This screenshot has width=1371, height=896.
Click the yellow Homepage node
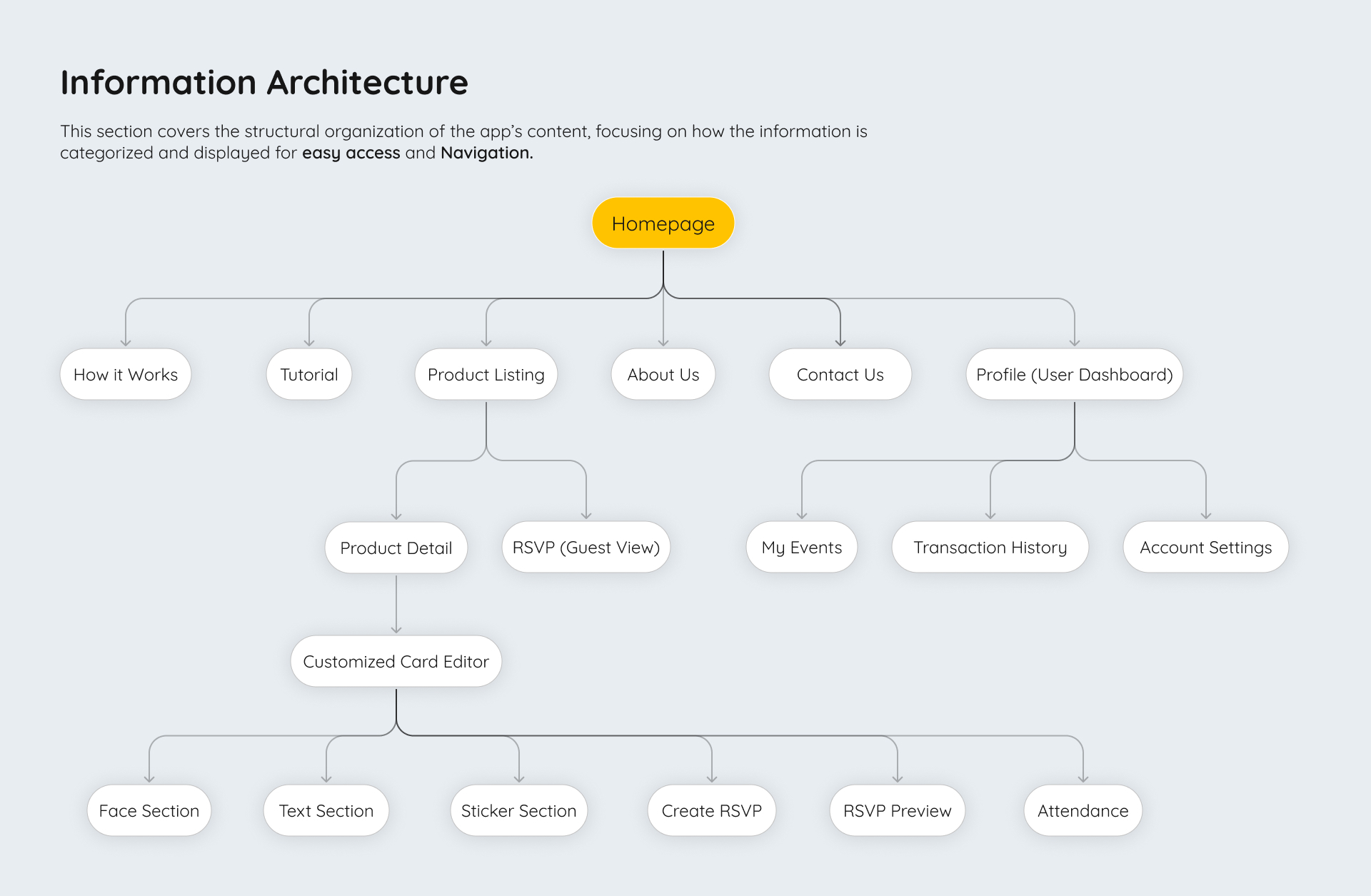[x=663, y=223]
